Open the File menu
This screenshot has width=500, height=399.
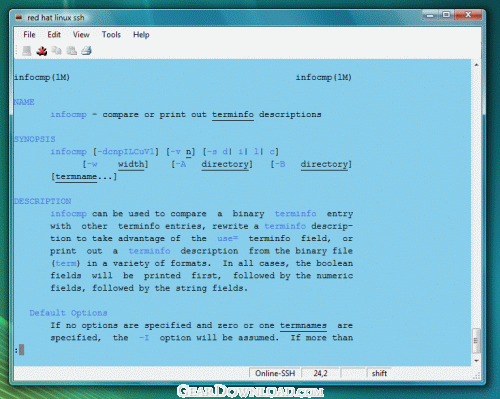coord(29,35)
